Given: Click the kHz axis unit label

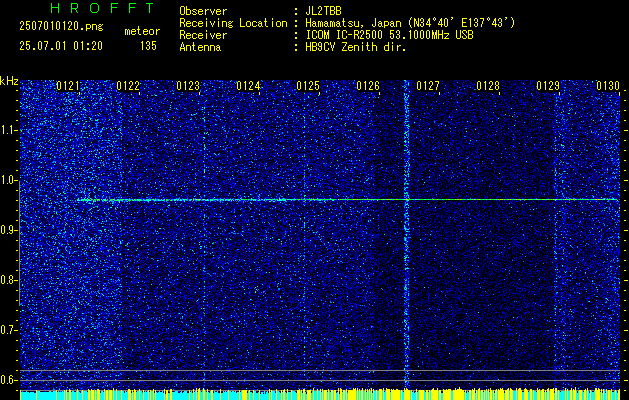Looking at the screenshot, I should 9,81.
